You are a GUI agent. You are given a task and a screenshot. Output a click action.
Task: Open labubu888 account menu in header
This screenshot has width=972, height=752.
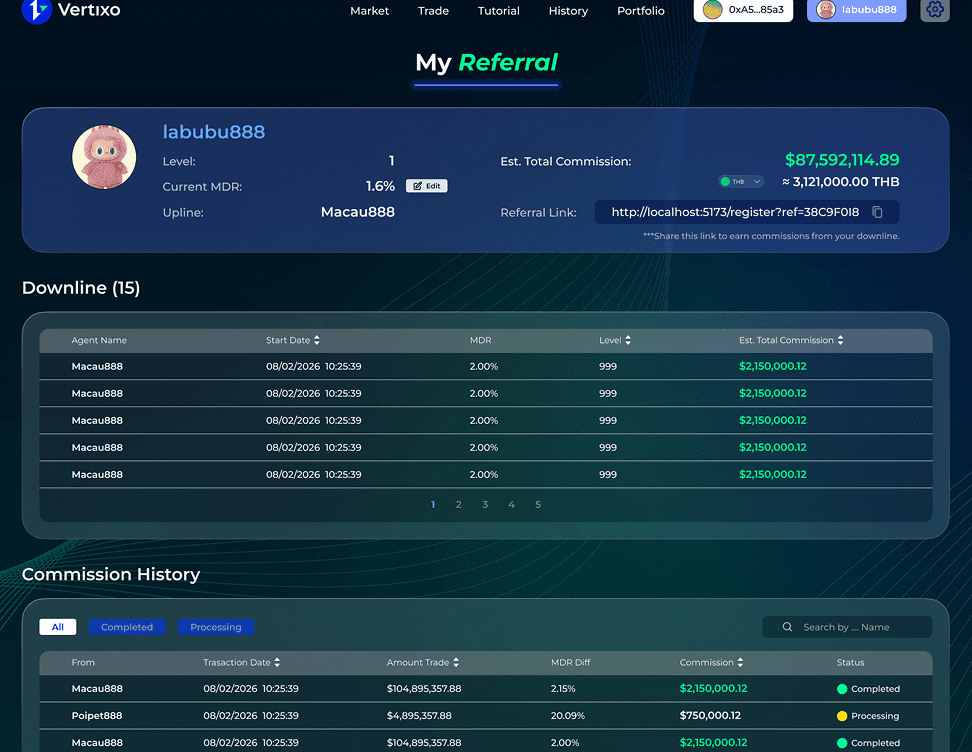pos(857,10)
